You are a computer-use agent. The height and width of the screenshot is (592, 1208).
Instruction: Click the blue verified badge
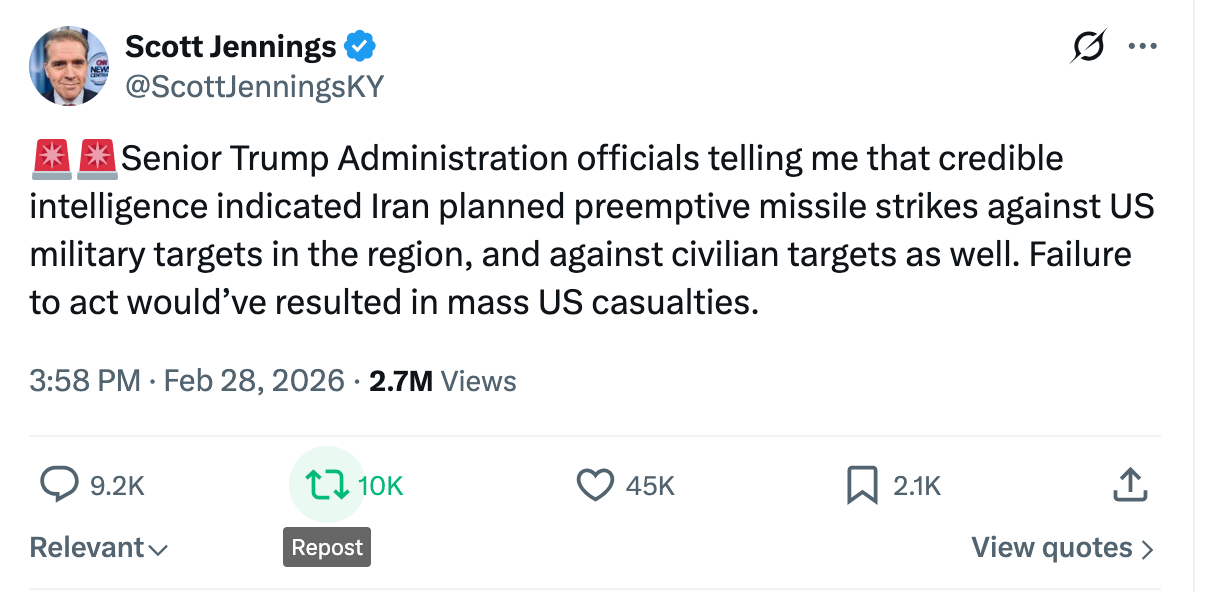pos(360,46)
